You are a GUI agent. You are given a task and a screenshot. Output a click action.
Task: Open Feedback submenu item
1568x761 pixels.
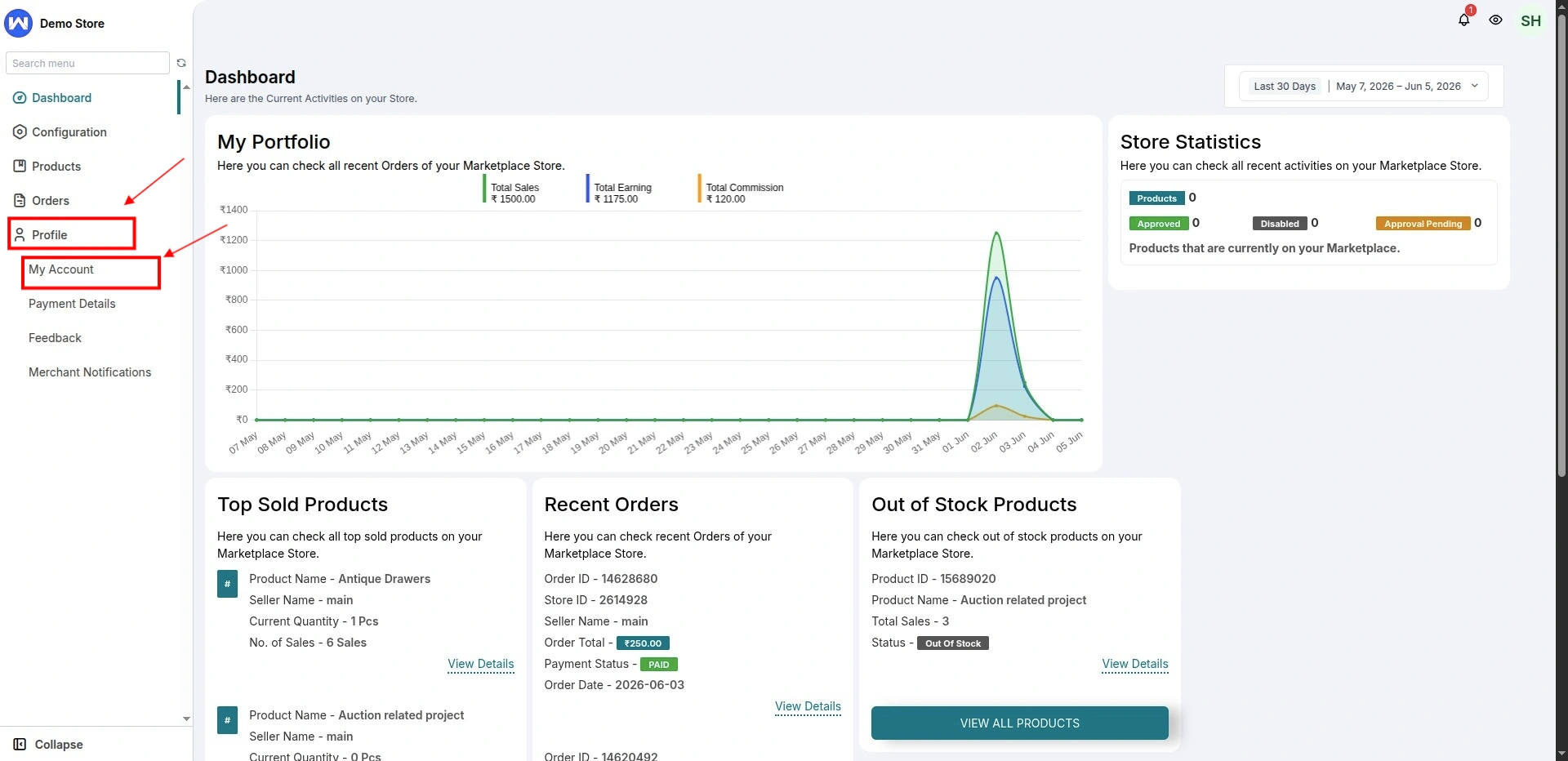[x=55, y=338]
